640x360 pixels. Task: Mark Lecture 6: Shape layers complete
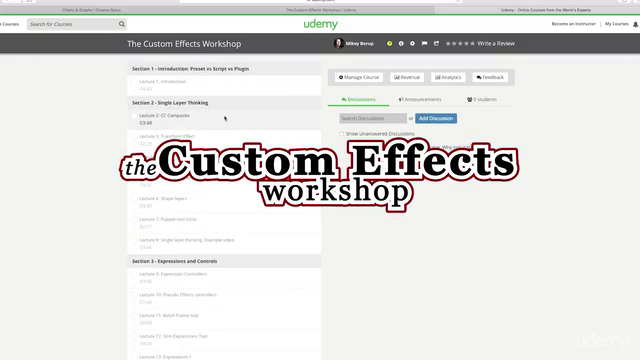134,198
